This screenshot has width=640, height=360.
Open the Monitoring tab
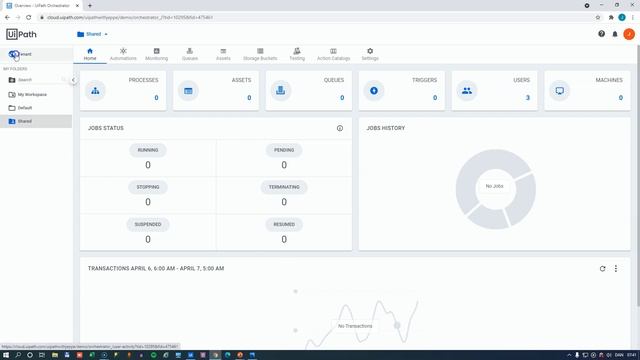coord(156,54)
